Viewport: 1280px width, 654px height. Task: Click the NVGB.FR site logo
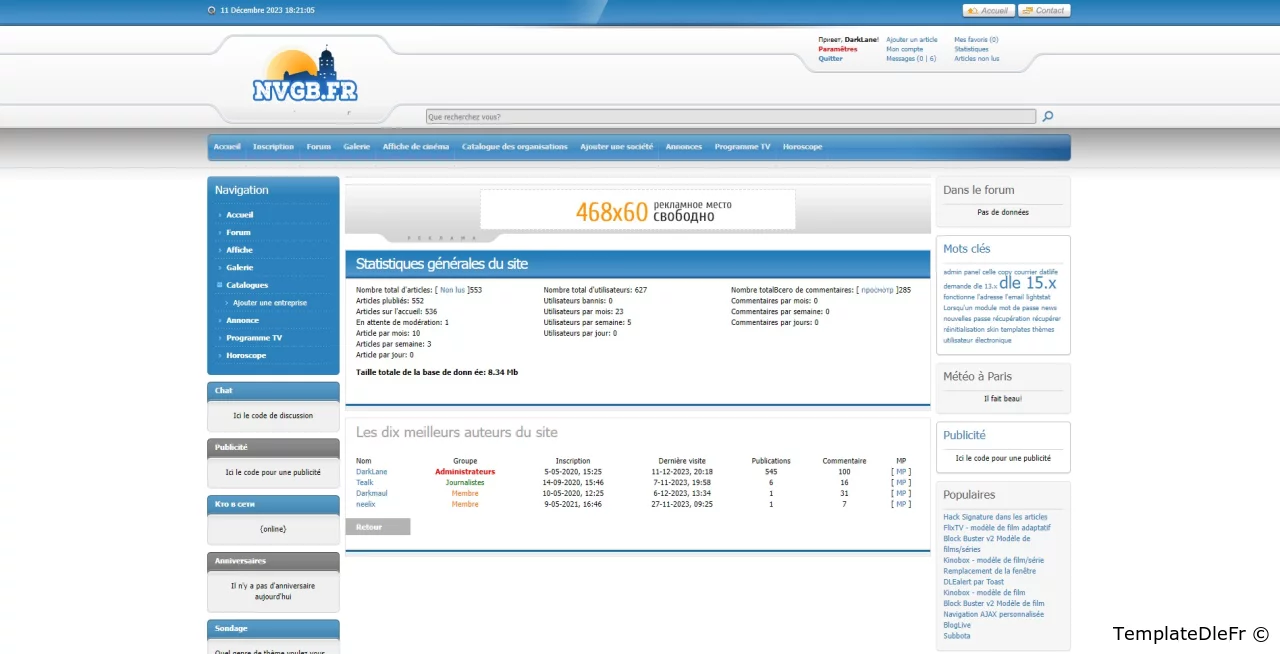(x=304, y=78)
